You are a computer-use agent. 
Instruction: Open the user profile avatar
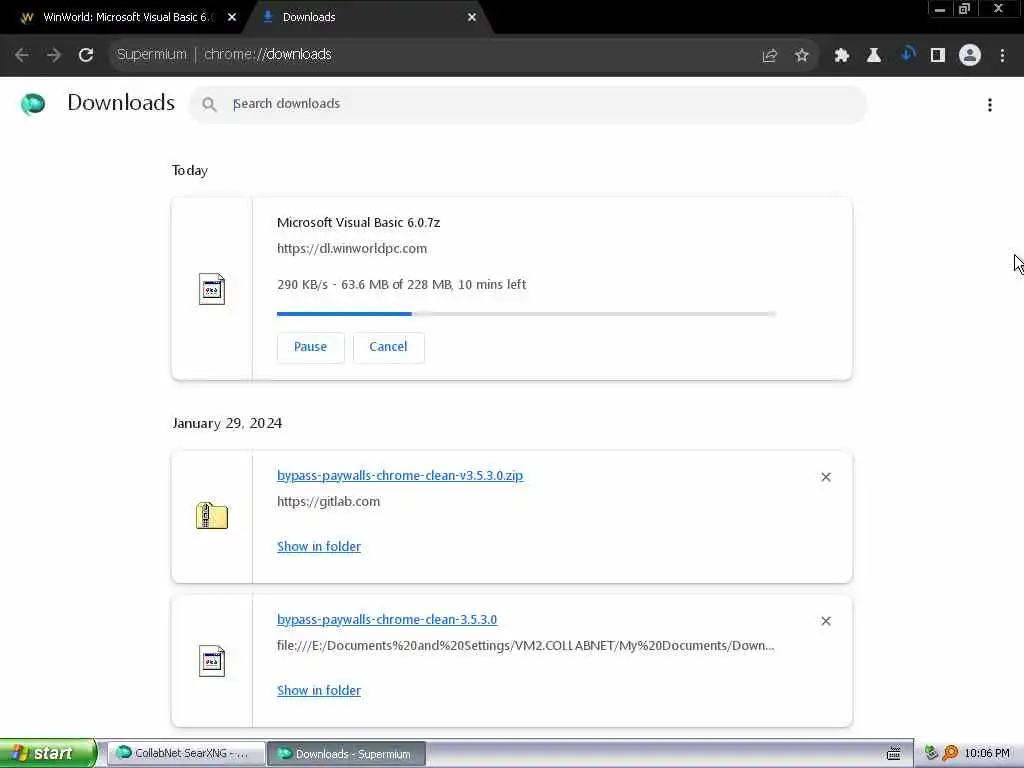click(x=970, y=56)
